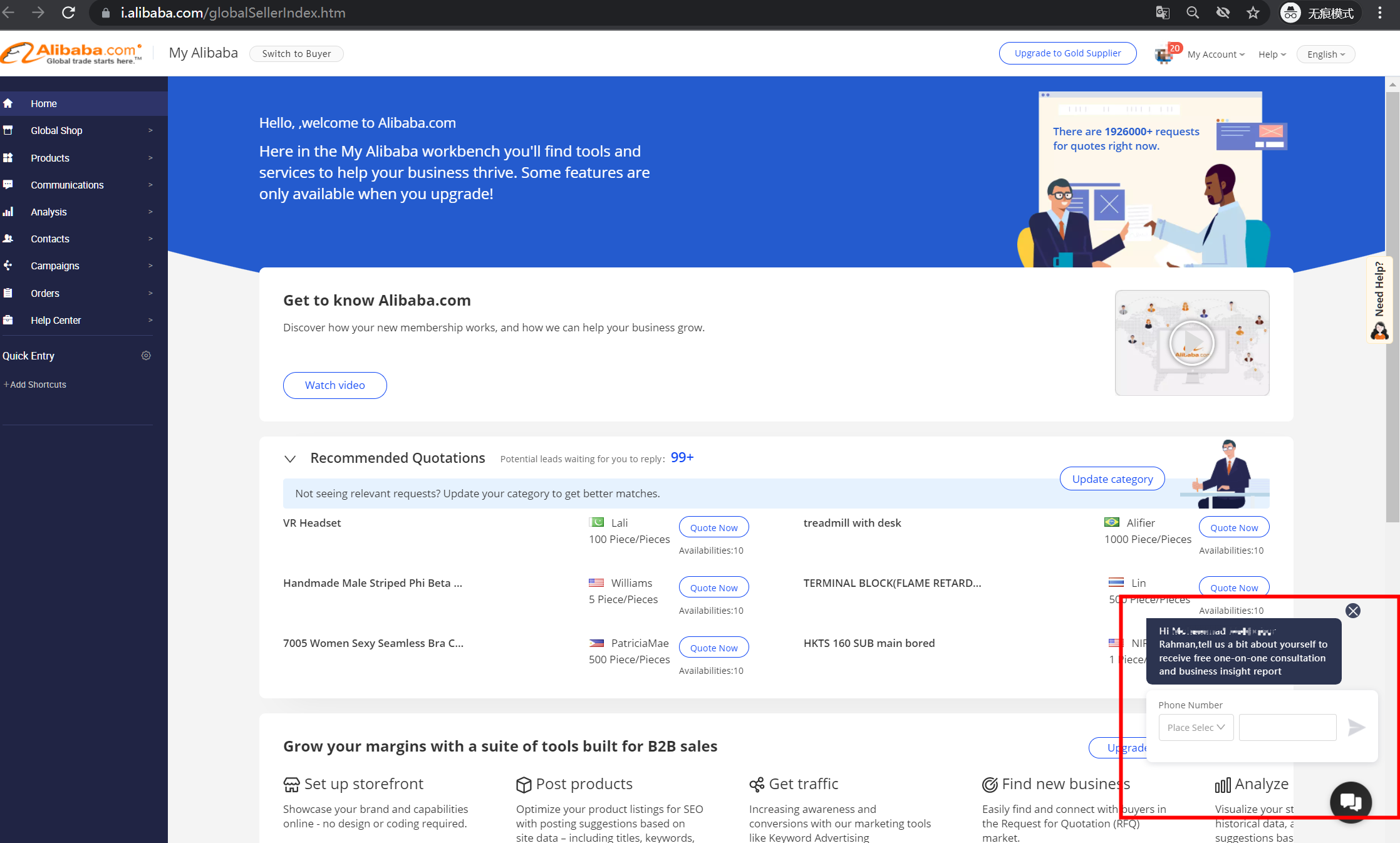Image resolution: width=1400 pixels, height=843 pixels.
Task: Open the Place Select country code dropdown
Action: click(1195, 727)
